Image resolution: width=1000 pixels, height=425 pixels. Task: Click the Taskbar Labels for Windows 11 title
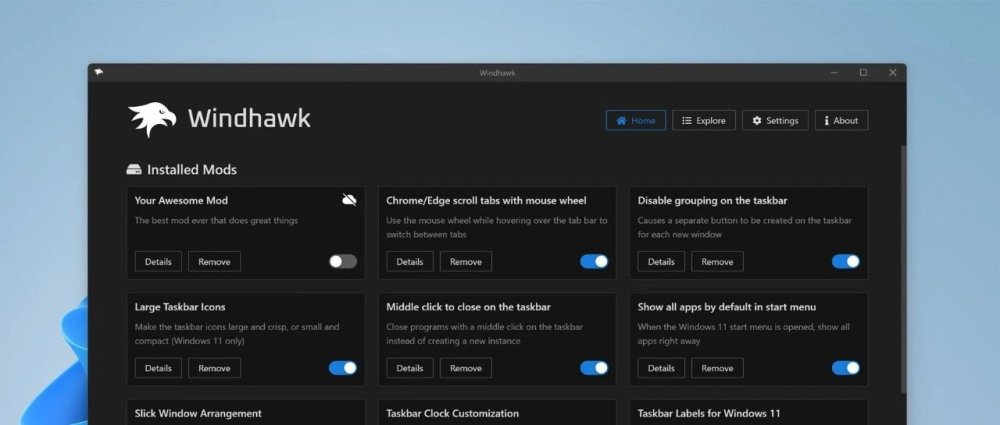pos(709,414)
